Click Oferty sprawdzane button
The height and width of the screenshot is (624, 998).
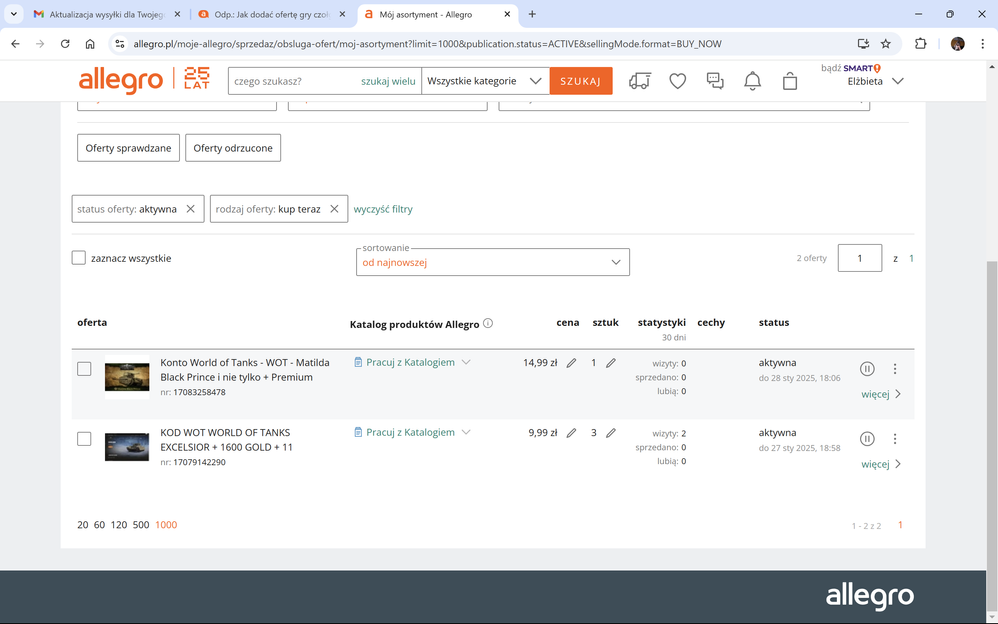click(129, 148)
